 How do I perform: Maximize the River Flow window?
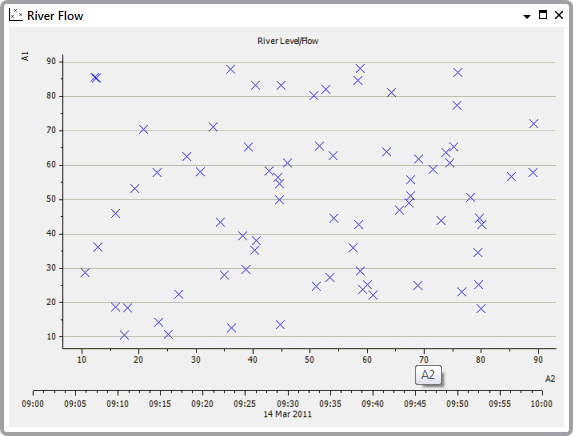point(543,15)
